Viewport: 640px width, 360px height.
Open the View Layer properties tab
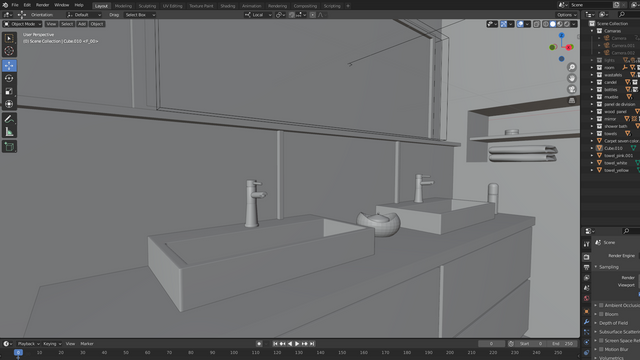[587, 278]
